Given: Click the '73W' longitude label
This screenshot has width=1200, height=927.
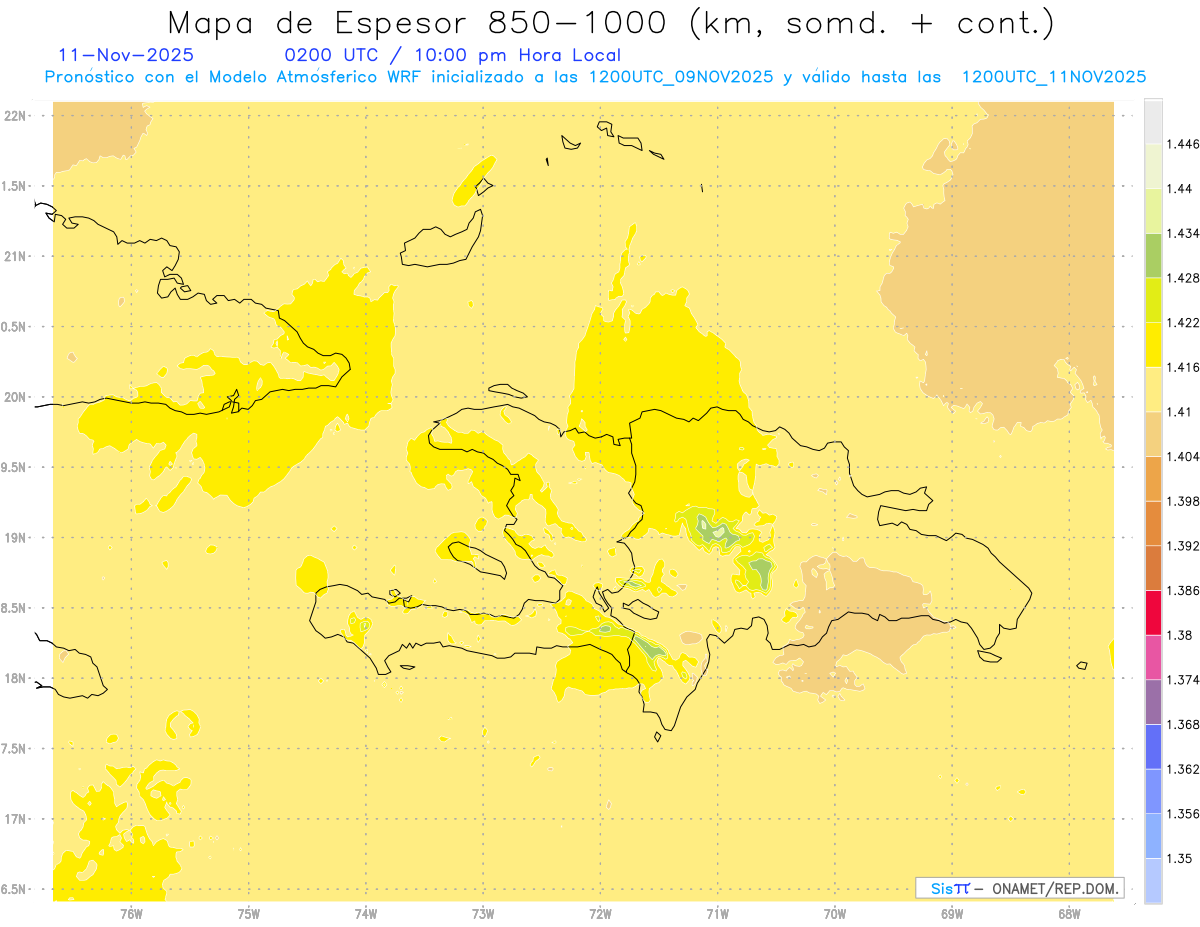Looking at the screenshot, I should [483, 913].
